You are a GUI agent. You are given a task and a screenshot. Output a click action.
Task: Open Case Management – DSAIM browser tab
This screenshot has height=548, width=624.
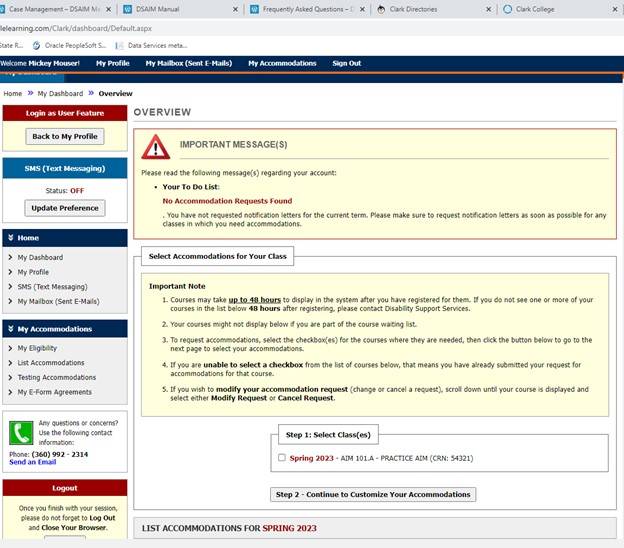(x=54, y=9)
